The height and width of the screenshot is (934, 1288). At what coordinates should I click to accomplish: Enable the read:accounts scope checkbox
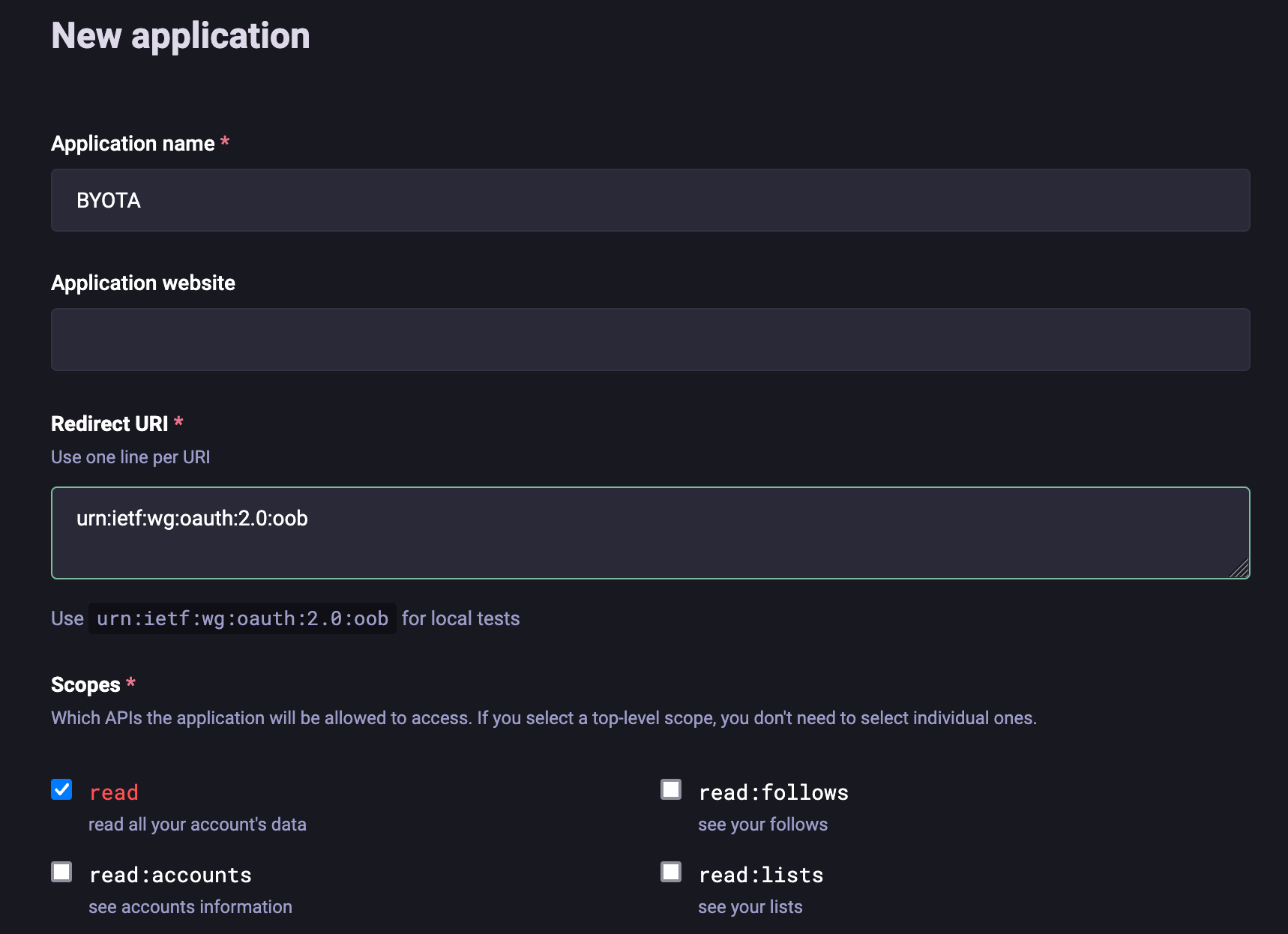61,872
